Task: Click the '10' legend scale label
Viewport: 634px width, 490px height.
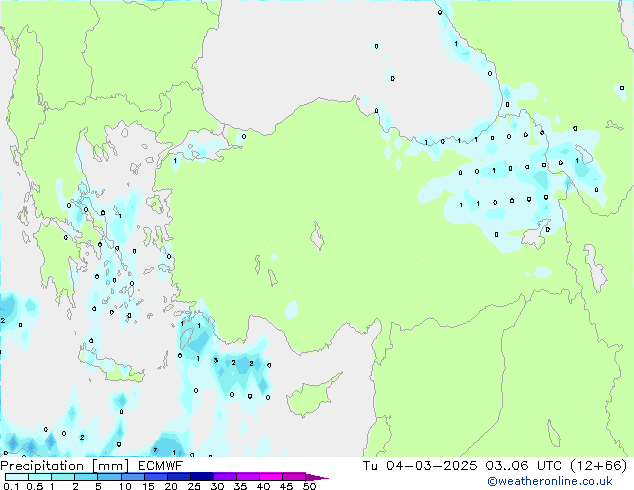Action: tap(125, 486)
